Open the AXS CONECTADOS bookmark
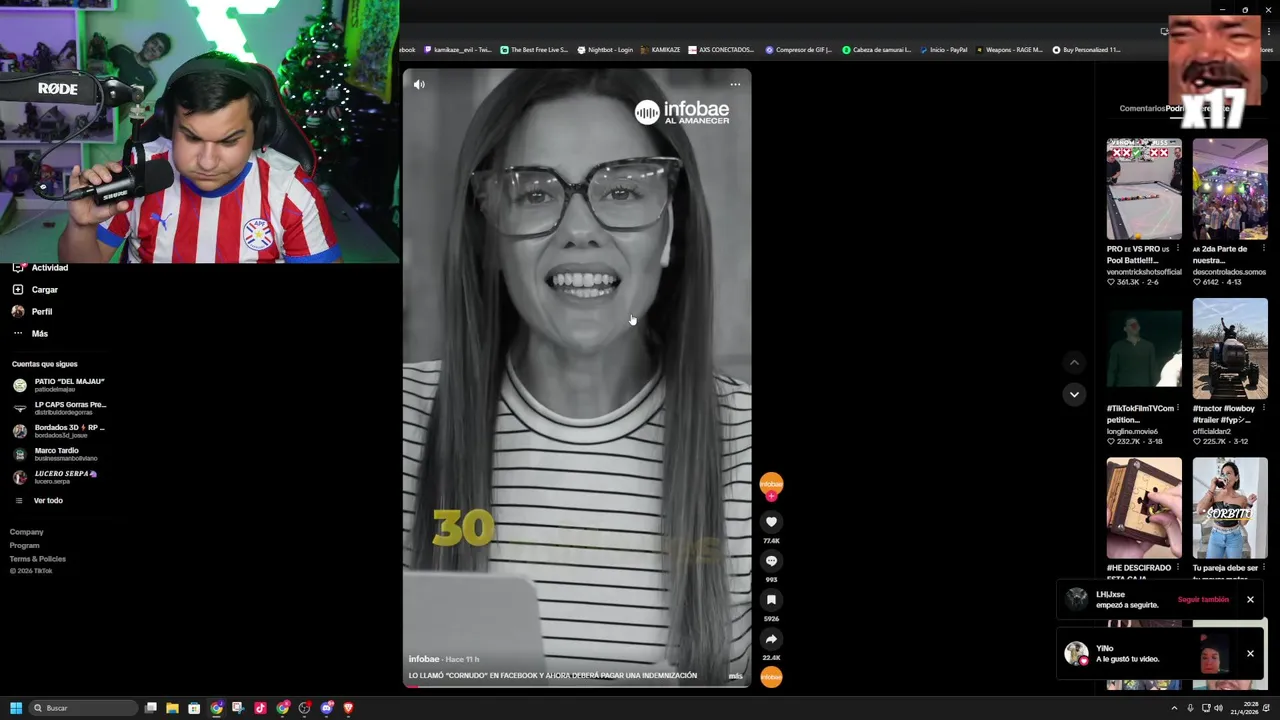 point(721,50)
